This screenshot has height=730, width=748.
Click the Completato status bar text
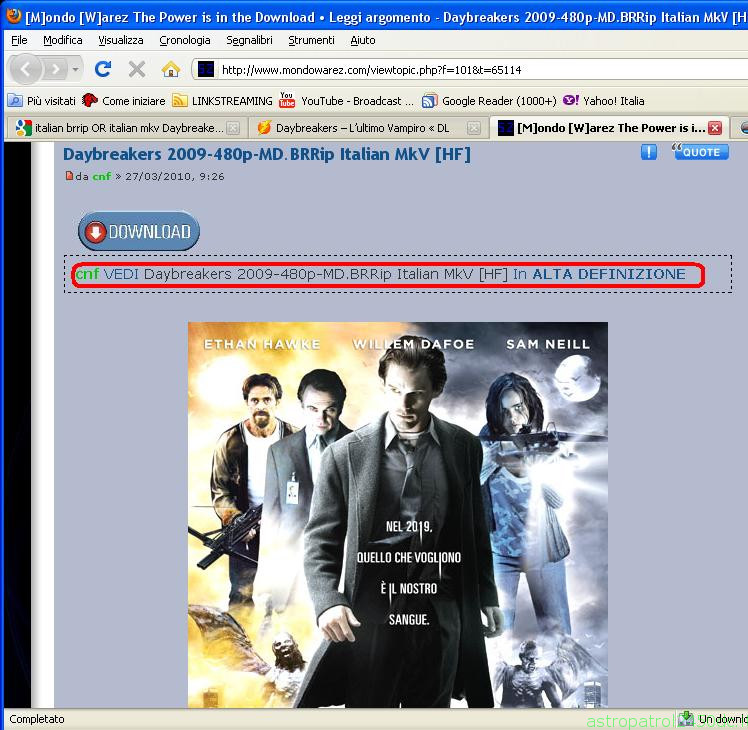point(37,719)
